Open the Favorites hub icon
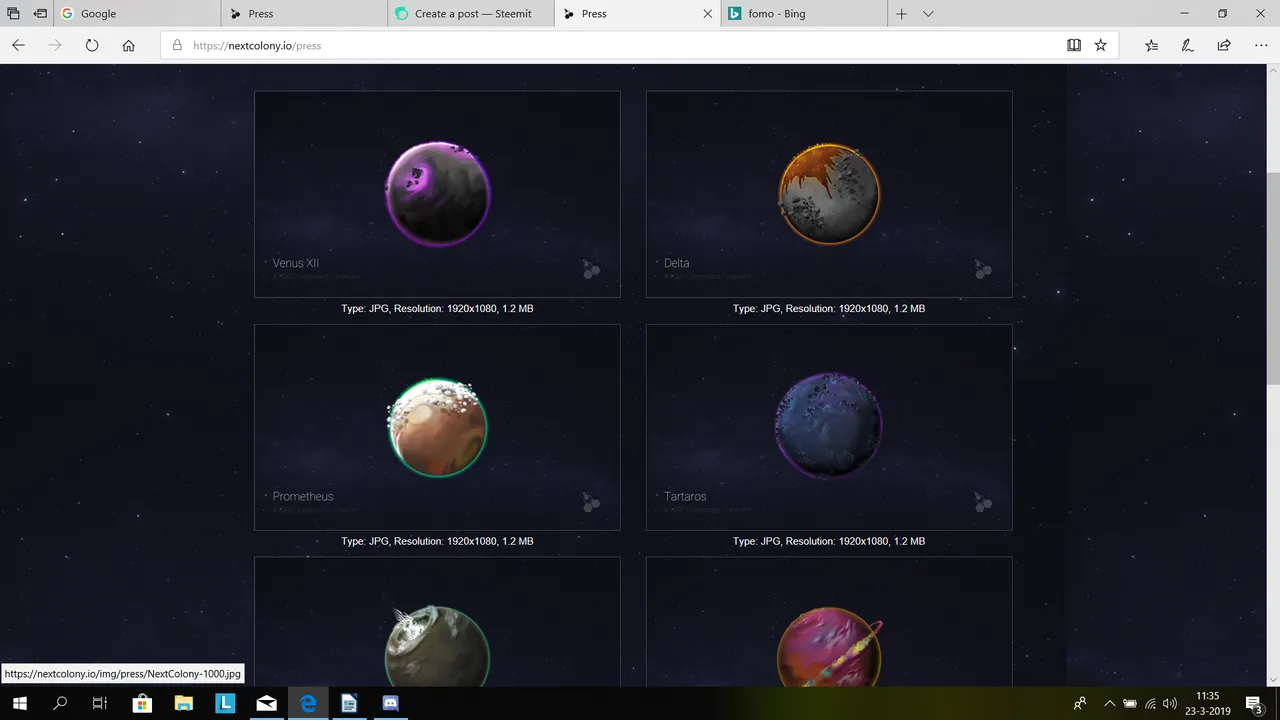1280x720 pixels. click(x=1152, y=45)
